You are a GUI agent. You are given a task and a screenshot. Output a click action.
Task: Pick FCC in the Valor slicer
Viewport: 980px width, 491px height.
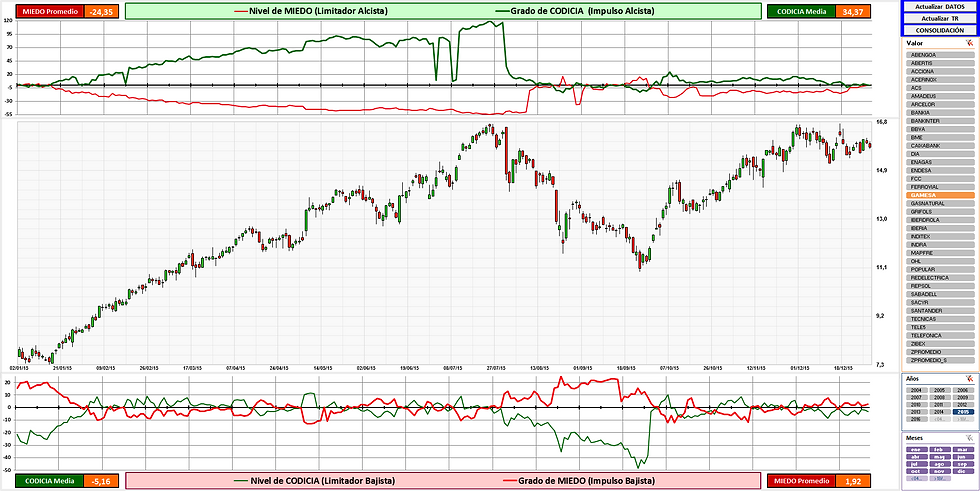click(940, 179)
